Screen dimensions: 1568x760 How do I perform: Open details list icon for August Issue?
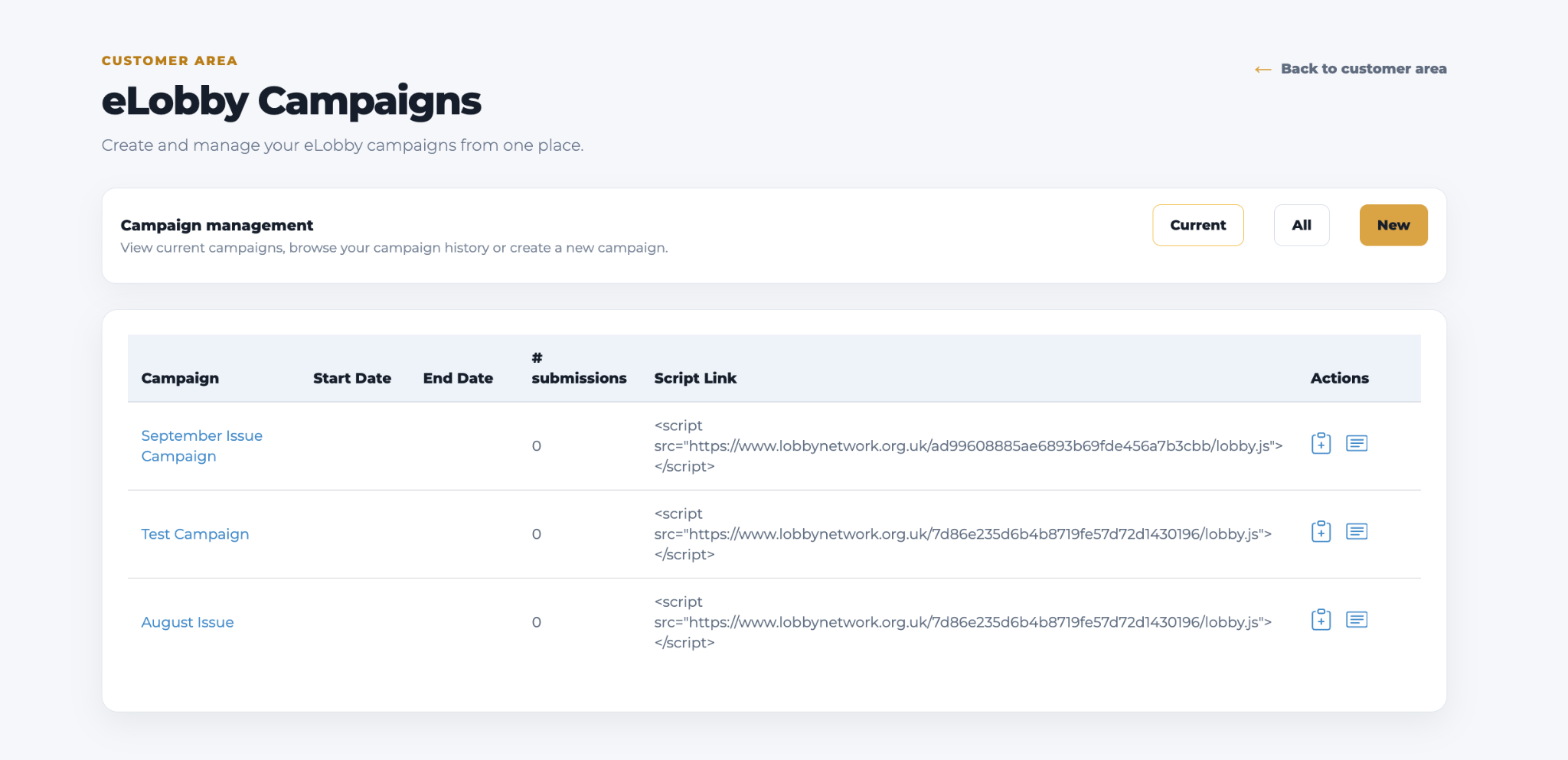coord(1357,619)
